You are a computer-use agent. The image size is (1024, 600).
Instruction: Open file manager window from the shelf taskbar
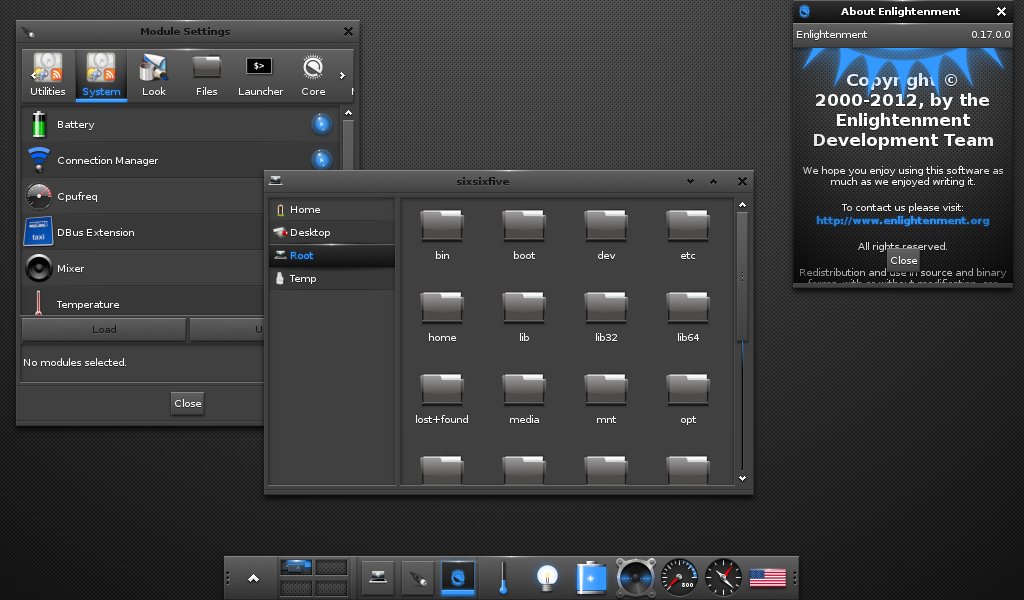click(x=378, y=578)
